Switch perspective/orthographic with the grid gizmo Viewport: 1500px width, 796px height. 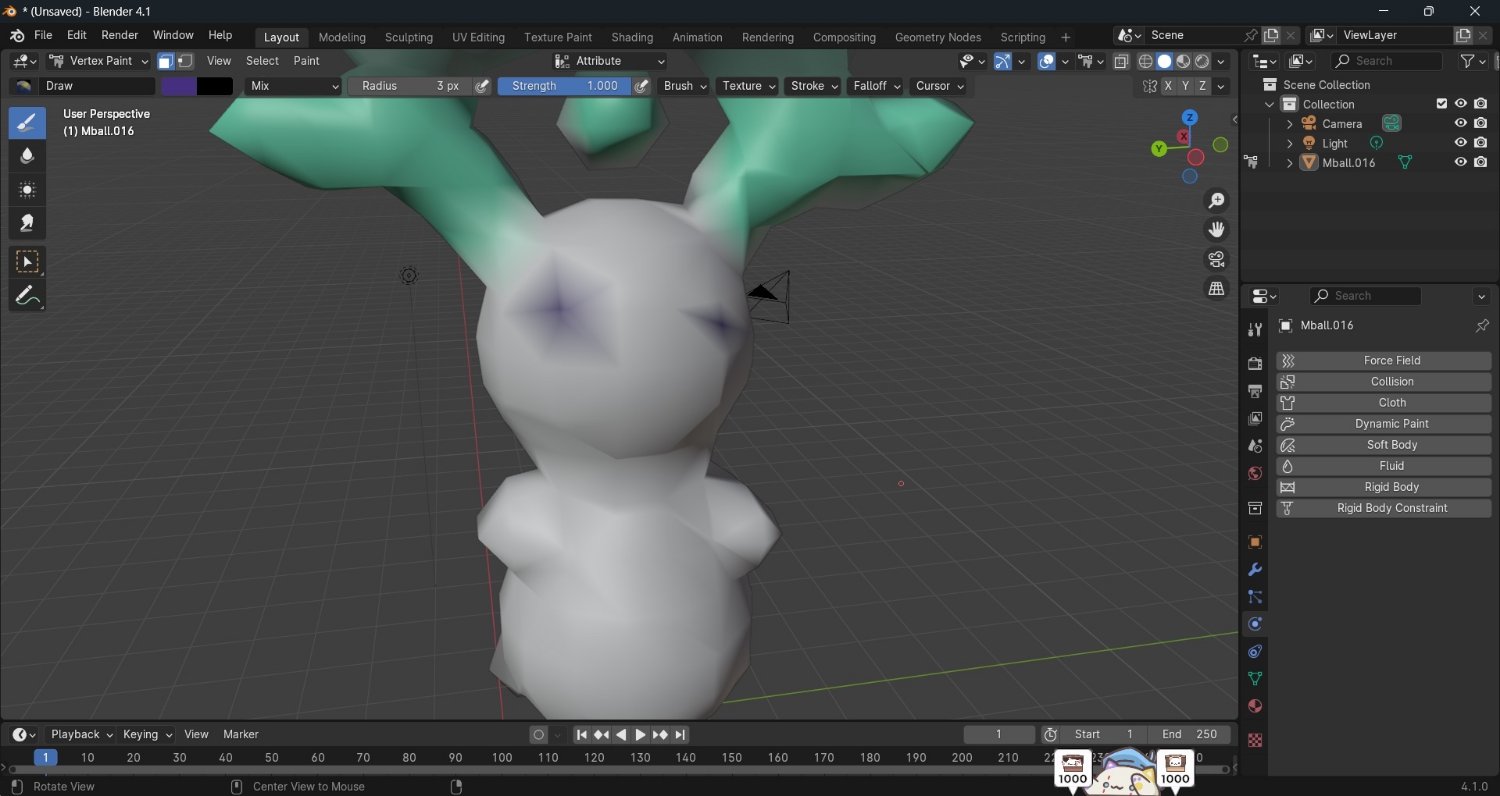[1216, 288]
